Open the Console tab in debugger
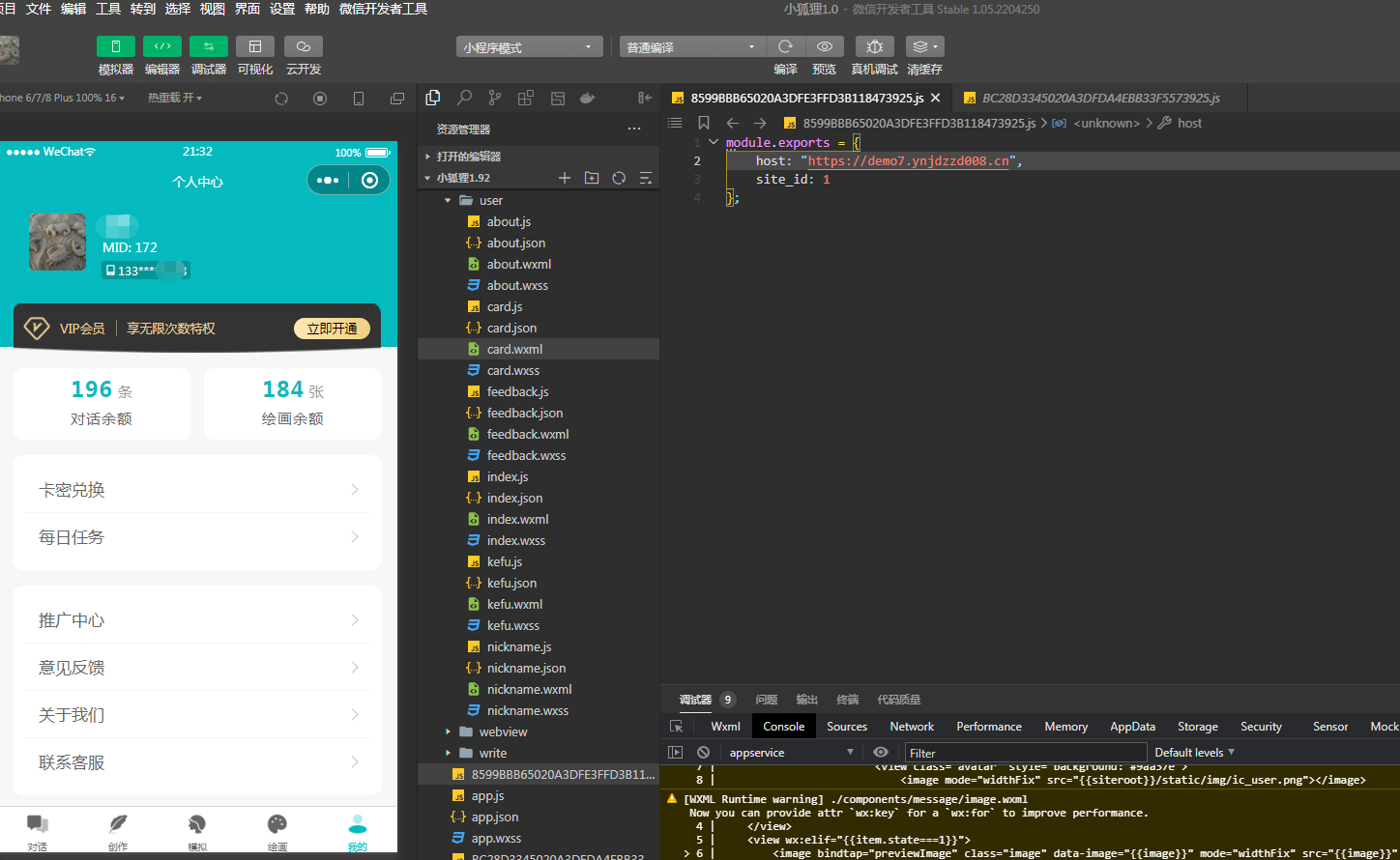The width and height of the screenshot is (1400, 860). click(x=784, y=727)
